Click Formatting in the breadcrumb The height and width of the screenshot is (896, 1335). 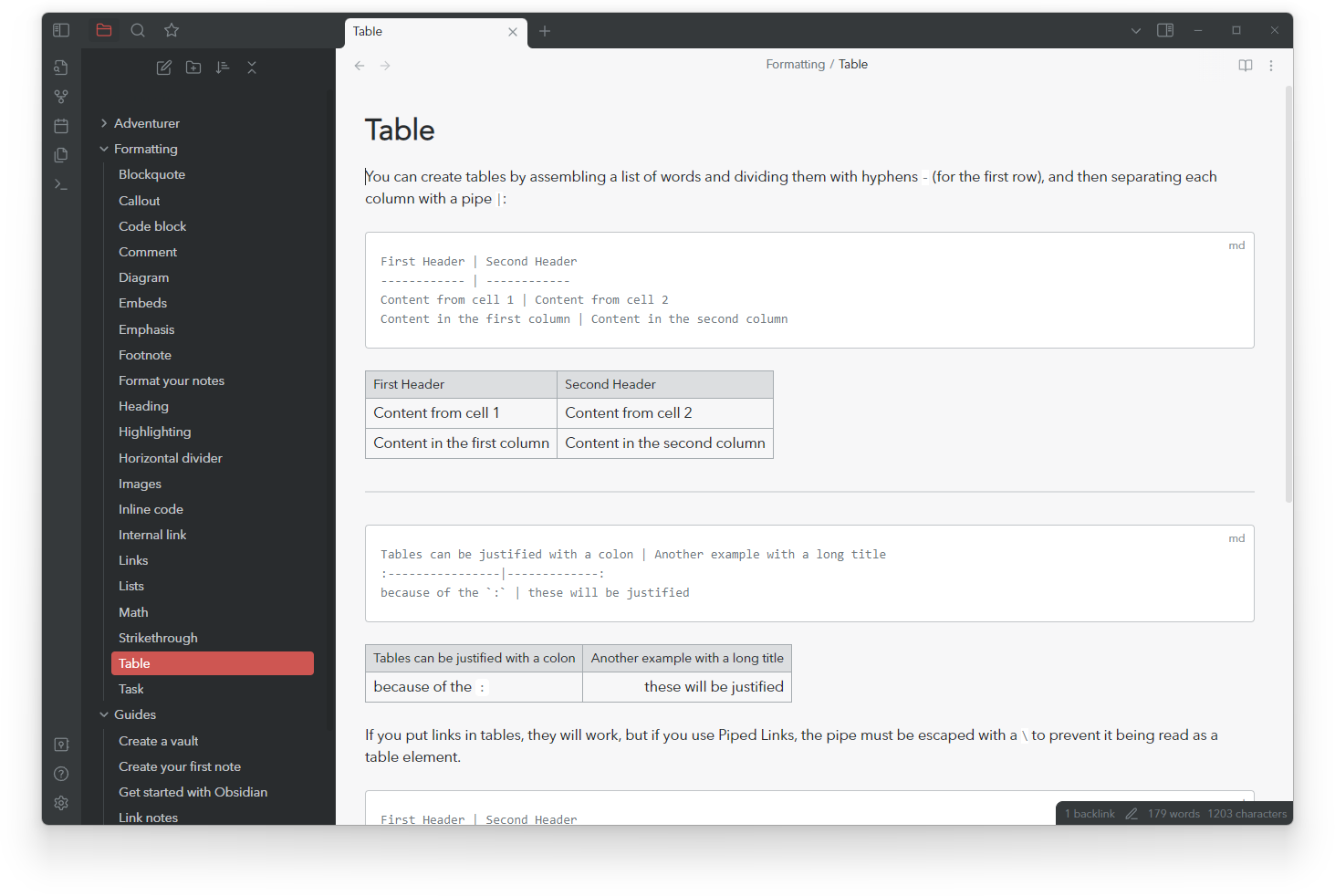796,64
